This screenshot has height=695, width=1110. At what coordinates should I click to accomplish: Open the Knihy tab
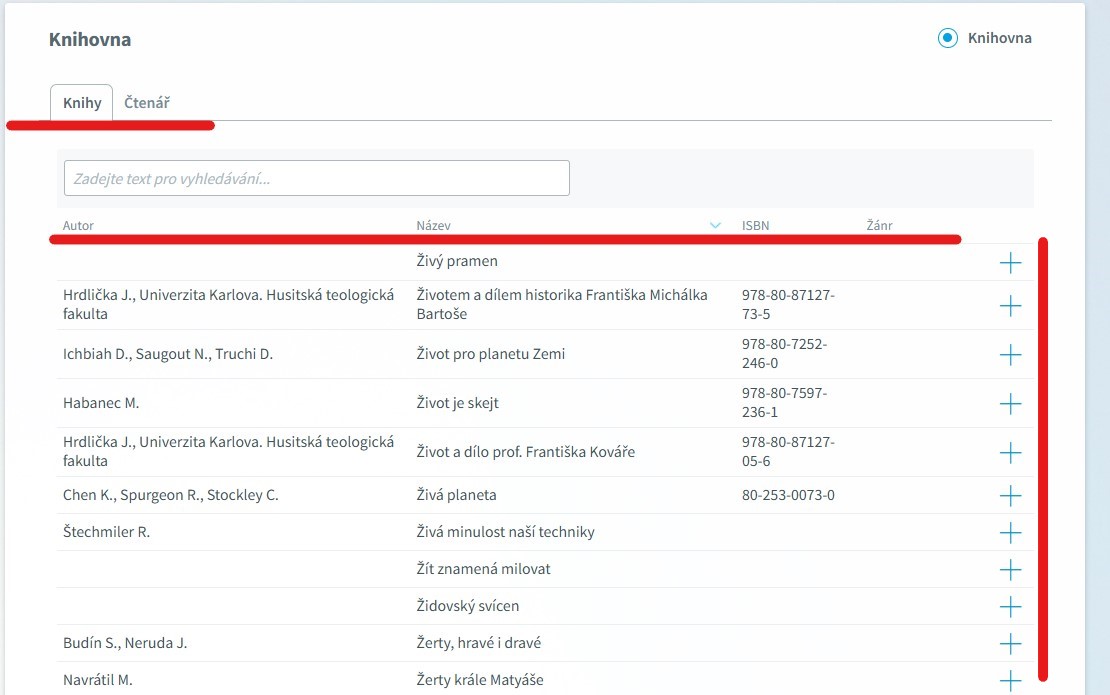pos(82,103)
